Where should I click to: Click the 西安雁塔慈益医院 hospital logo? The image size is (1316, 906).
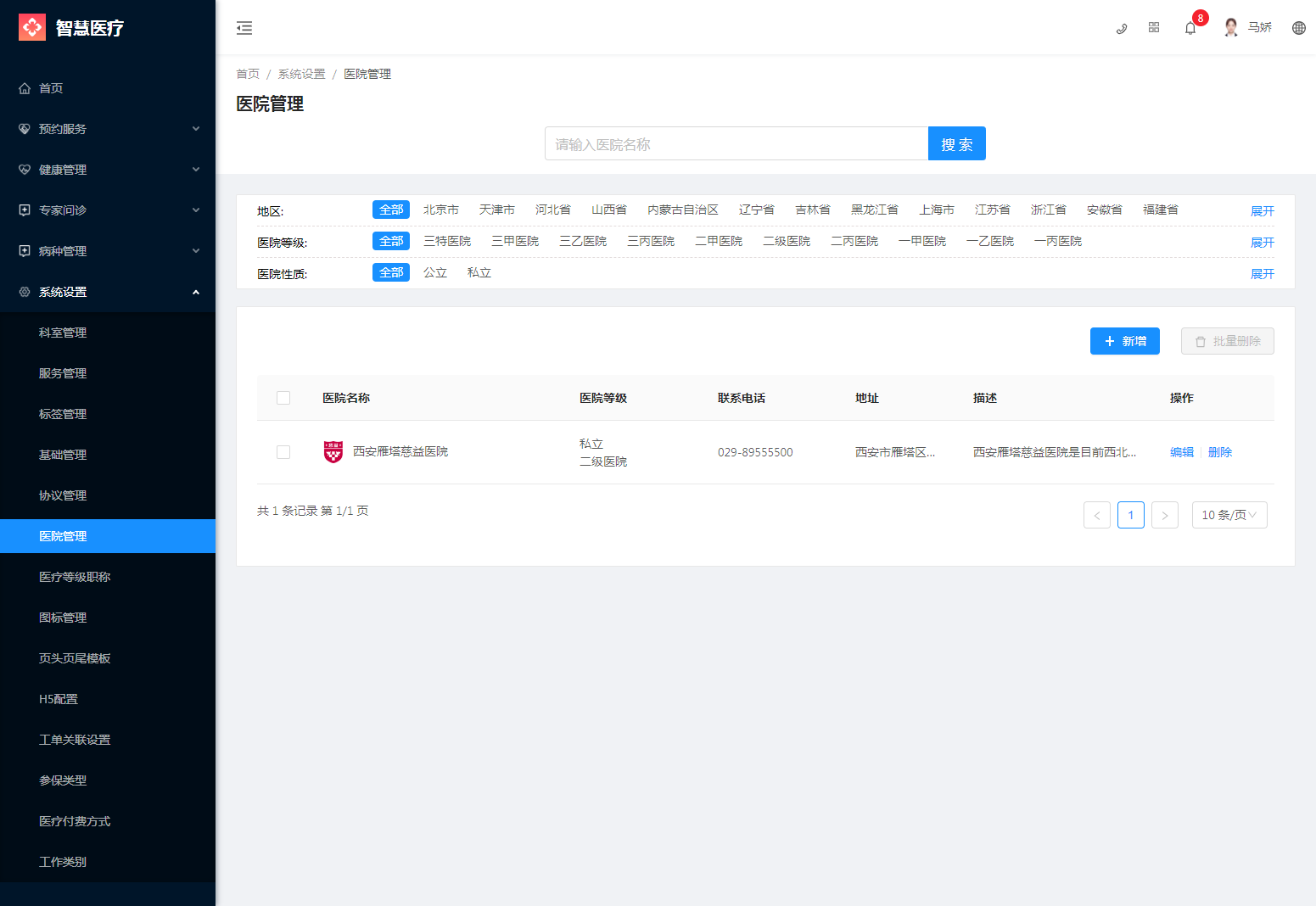tap(333, 451)
